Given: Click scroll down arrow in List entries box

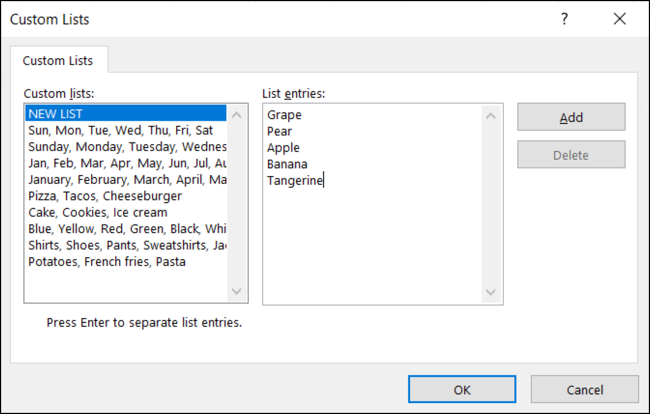Looking at the screenshot, I should pos(491,293).
